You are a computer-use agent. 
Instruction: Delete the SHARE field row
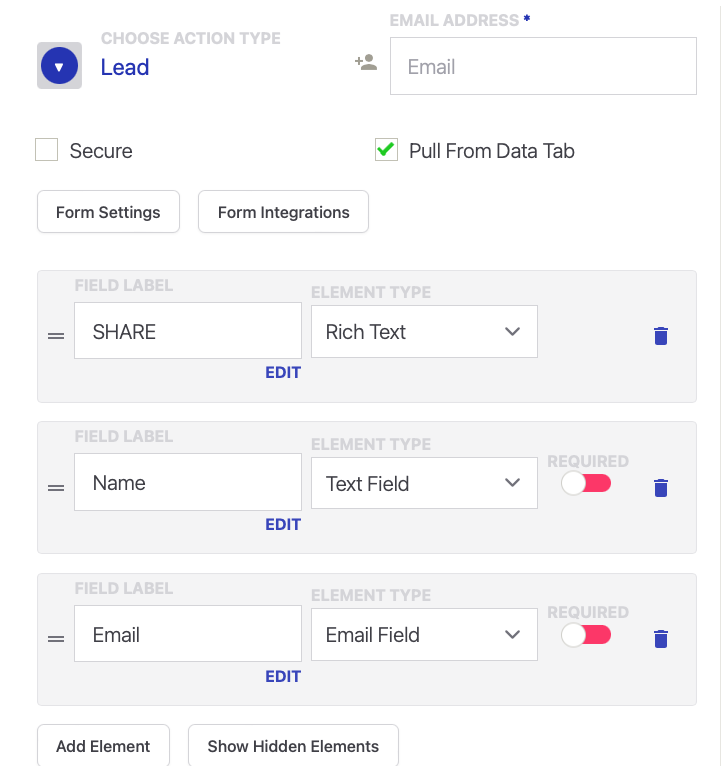(660, 336)
